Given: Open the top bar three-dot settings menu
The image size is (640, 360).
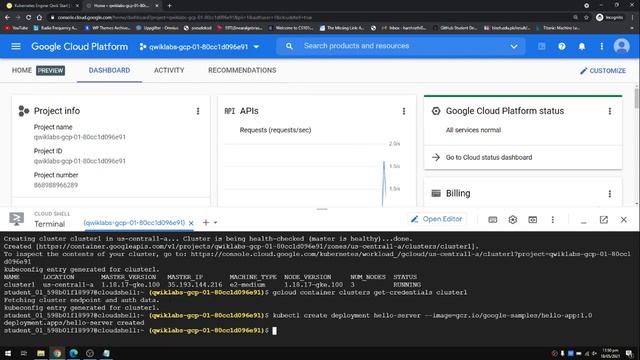Looking at the screenshot, I should pyautogui.click(x=602, y=47).
